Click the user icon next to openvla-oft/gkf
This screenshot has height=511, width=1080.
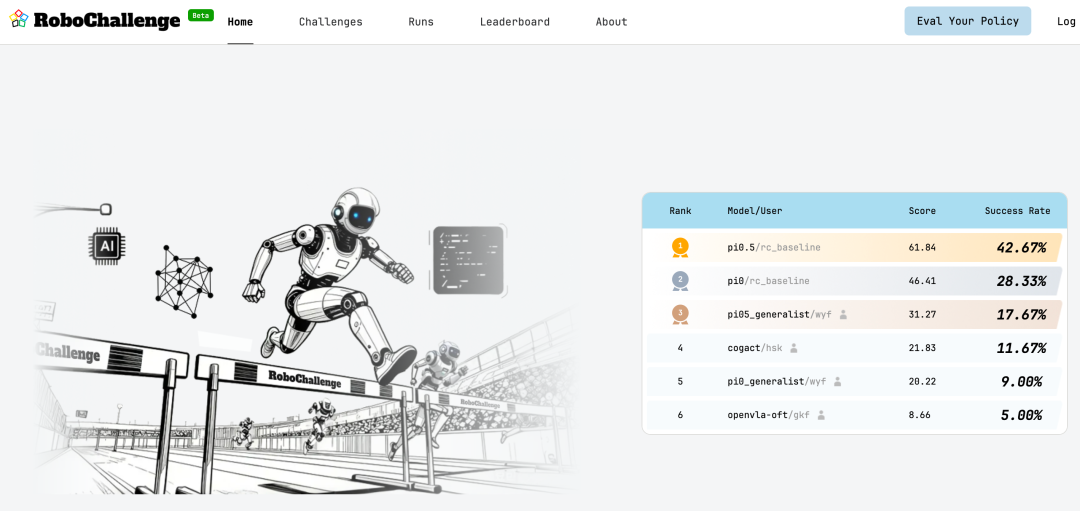click(821, 415)
